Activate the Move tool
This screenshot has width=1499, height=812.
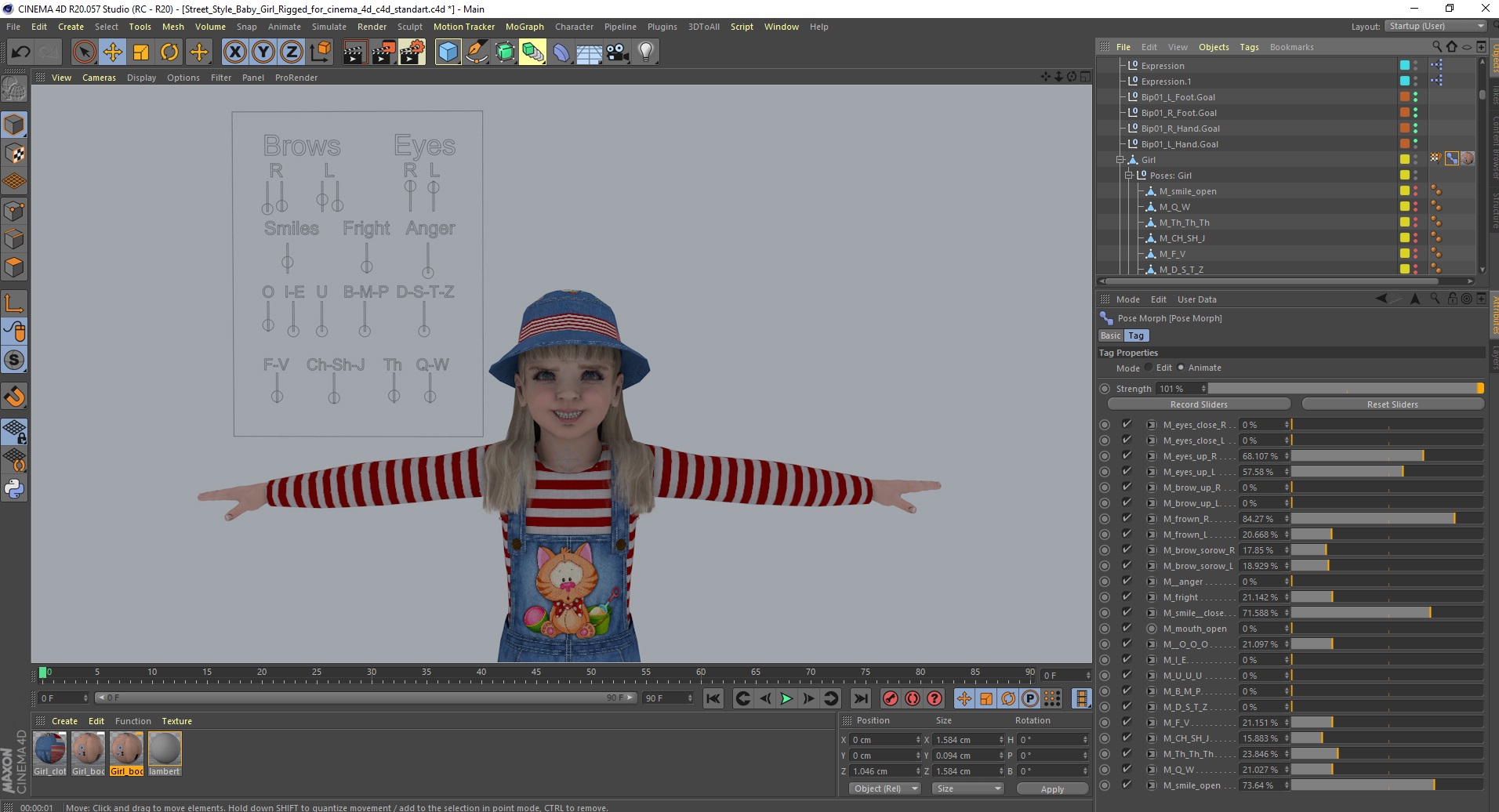(x=113, y=53)
